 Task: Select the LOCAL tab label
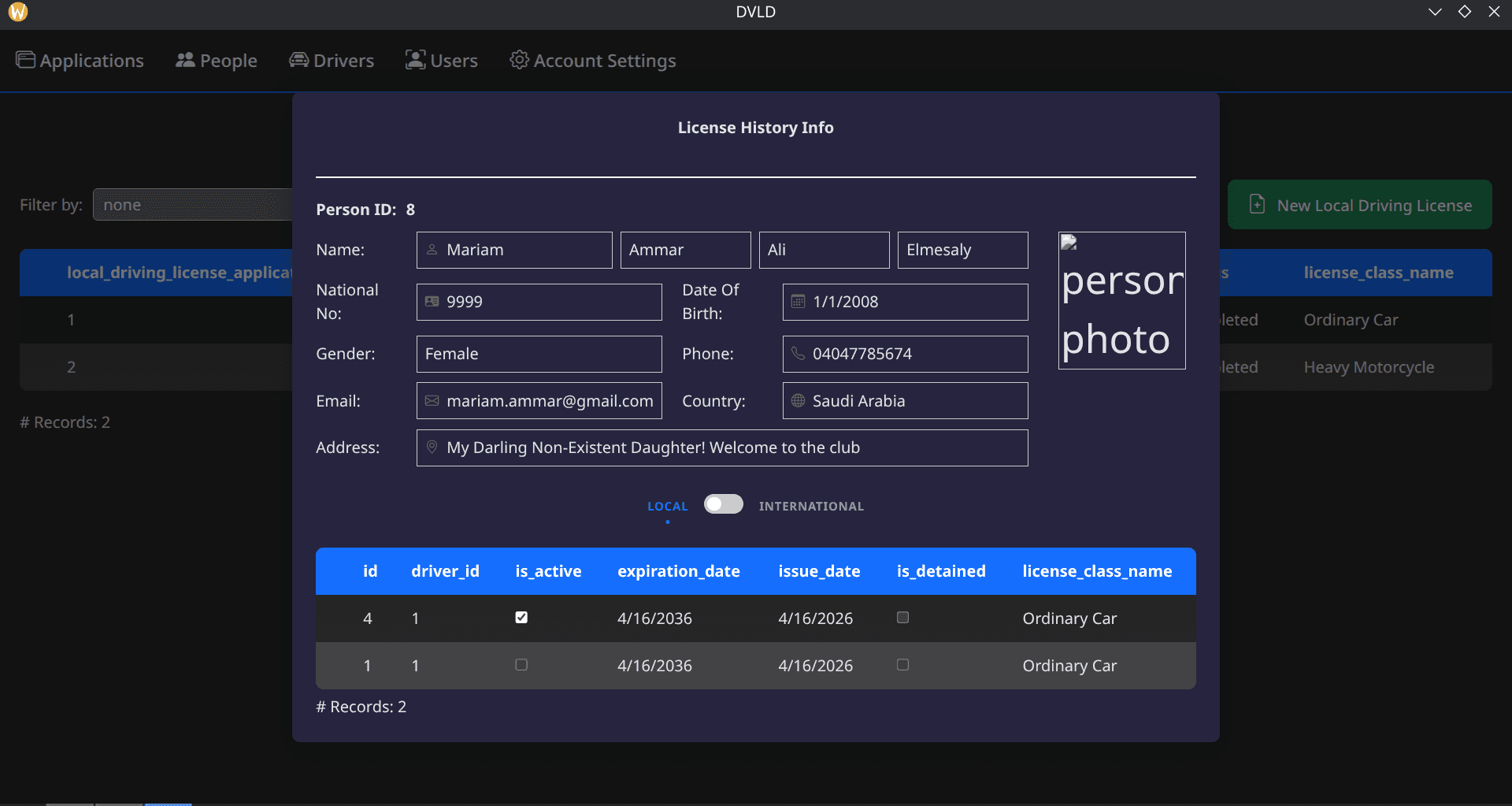[x=668, y=506]
